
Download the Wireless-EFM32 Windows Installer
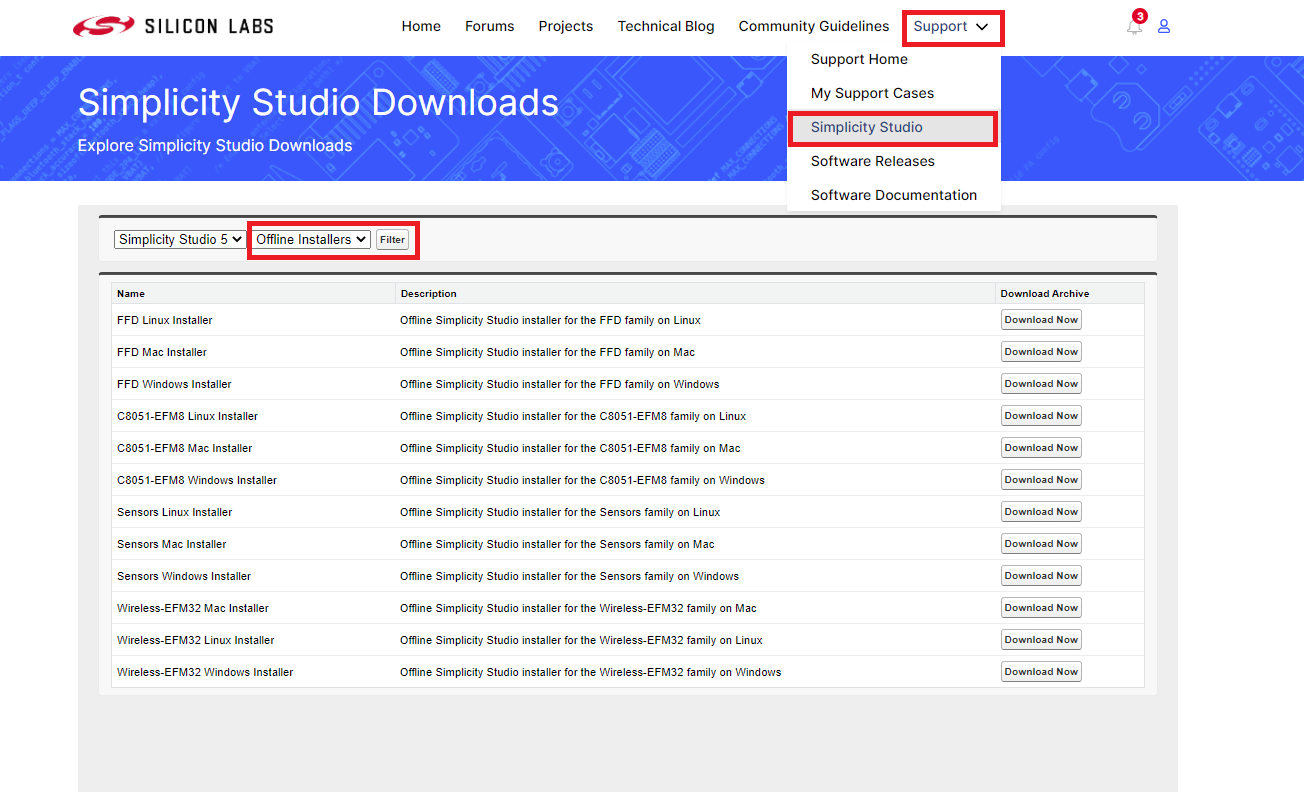click(x=1041, y=672)
